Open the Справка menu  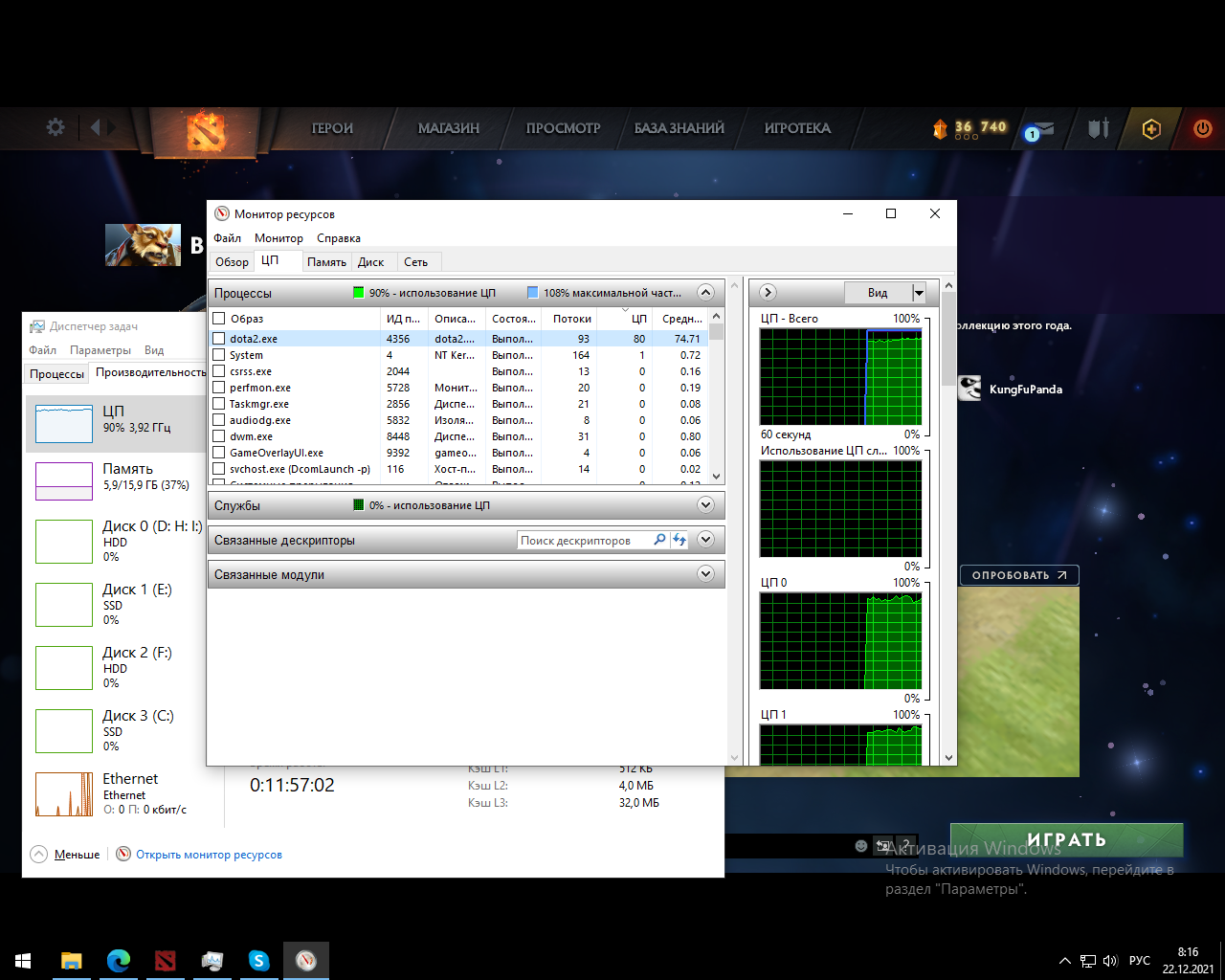[x=339, y=238]
